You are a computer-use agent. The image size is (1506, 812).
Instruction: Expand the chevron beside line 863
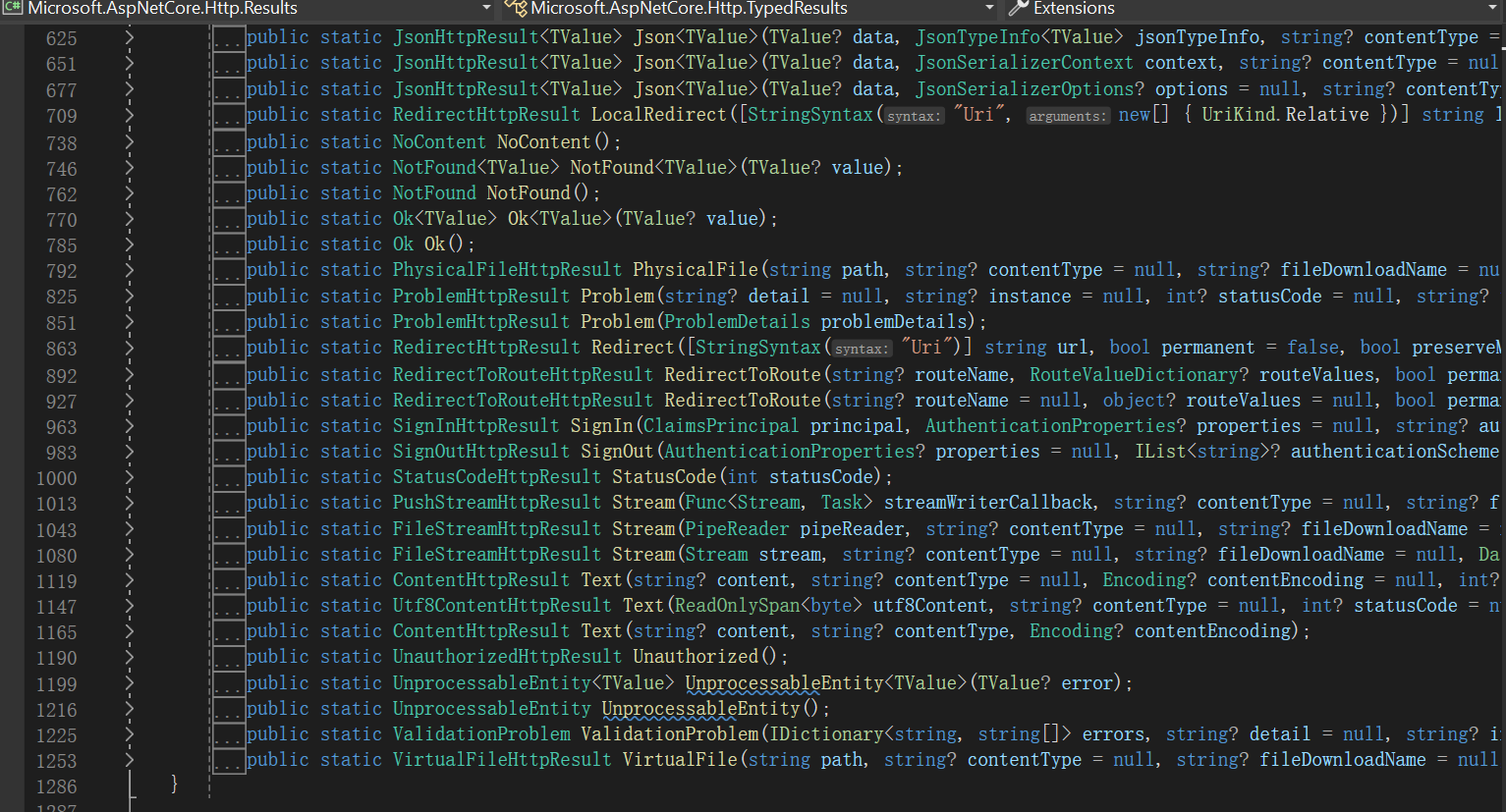(129, 348)
